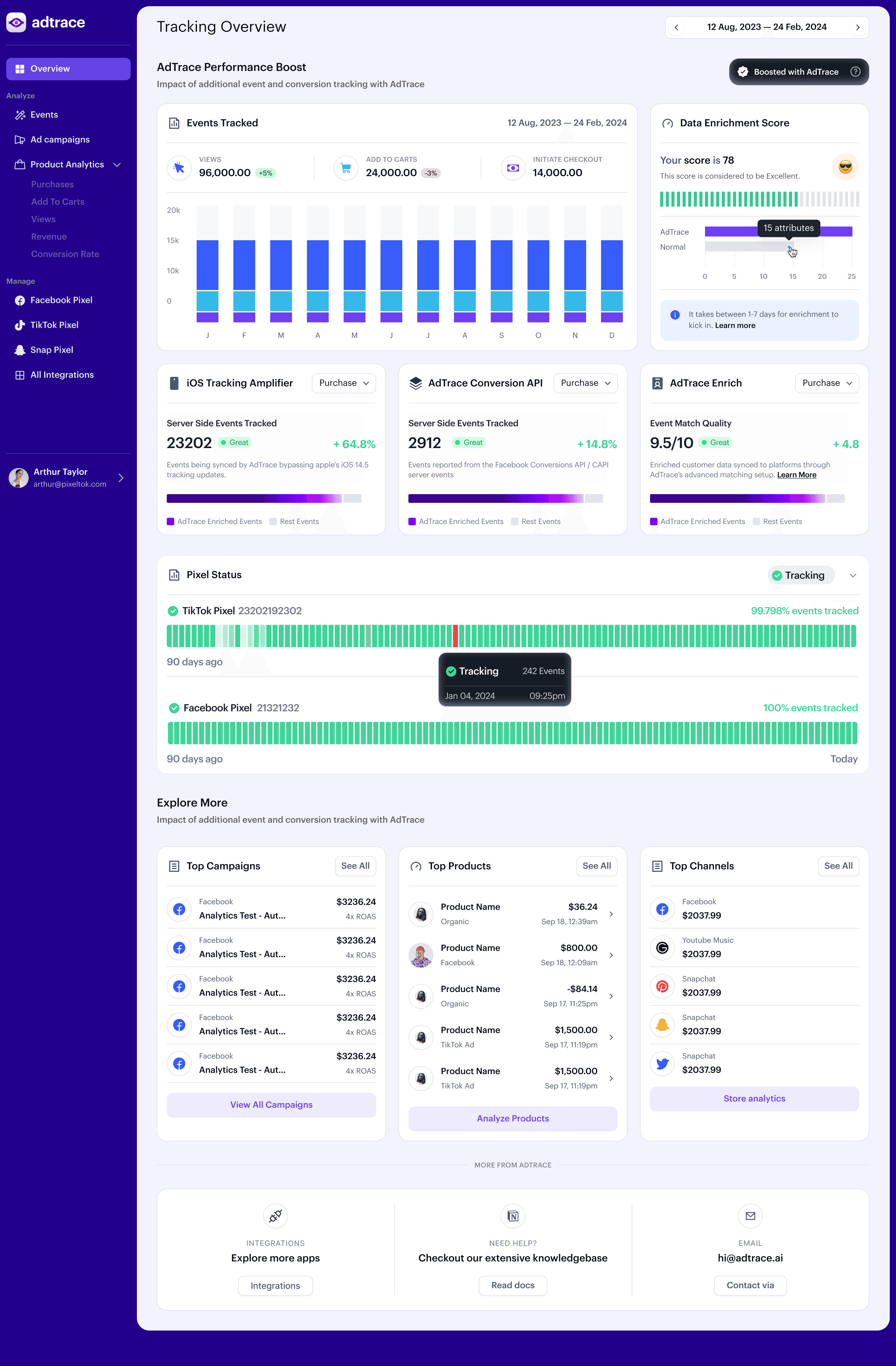Screen dimensions: 896x1366
Task: Select the Views sub-item in sidebar
Action: pos(43,219)
